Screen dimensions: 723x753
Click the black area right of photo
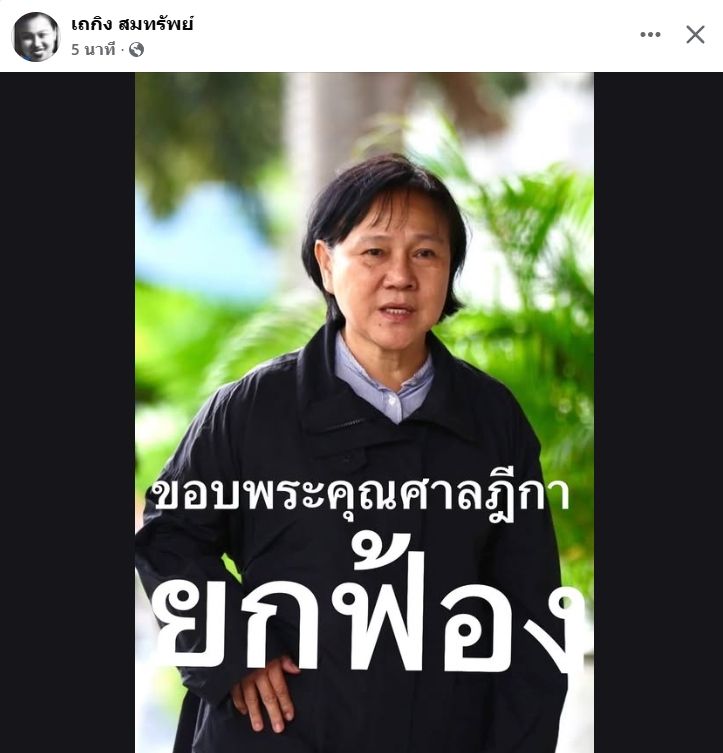(x=658, y=413)
